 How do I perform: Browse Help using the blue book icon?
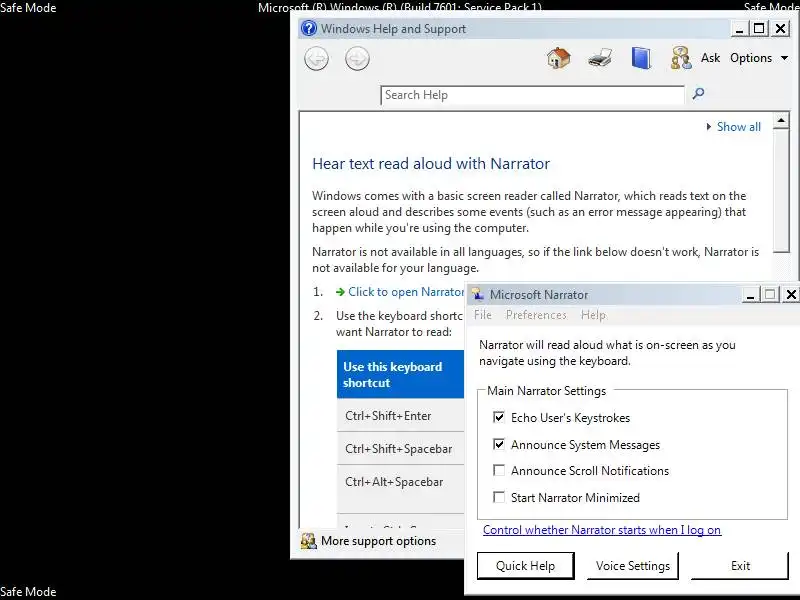[641, 58]
